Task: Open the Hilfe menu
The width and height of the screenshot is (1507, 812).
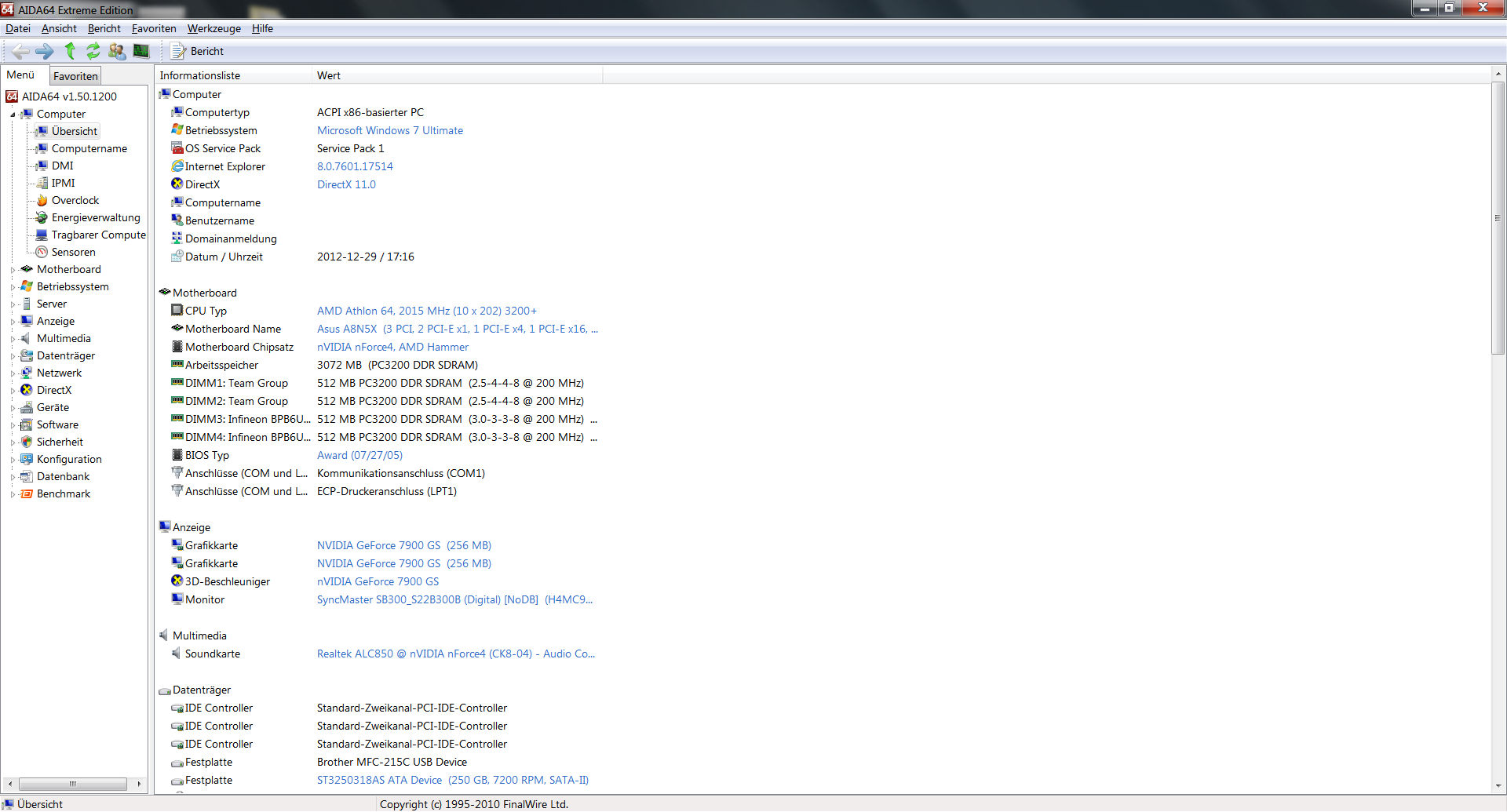Action: (x=262, y=28)
